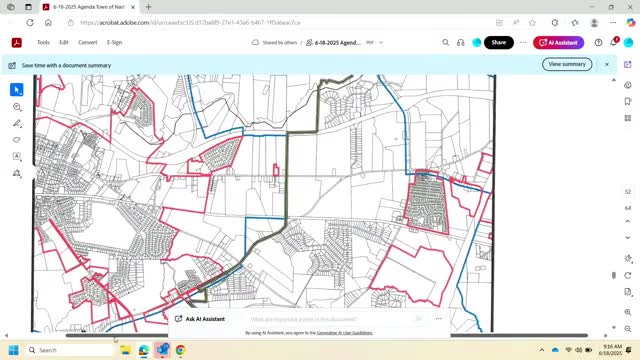The width and height of the screenshot is (640, 360).
Task: Dismiss the document summary banner
Action: (607, 64)
